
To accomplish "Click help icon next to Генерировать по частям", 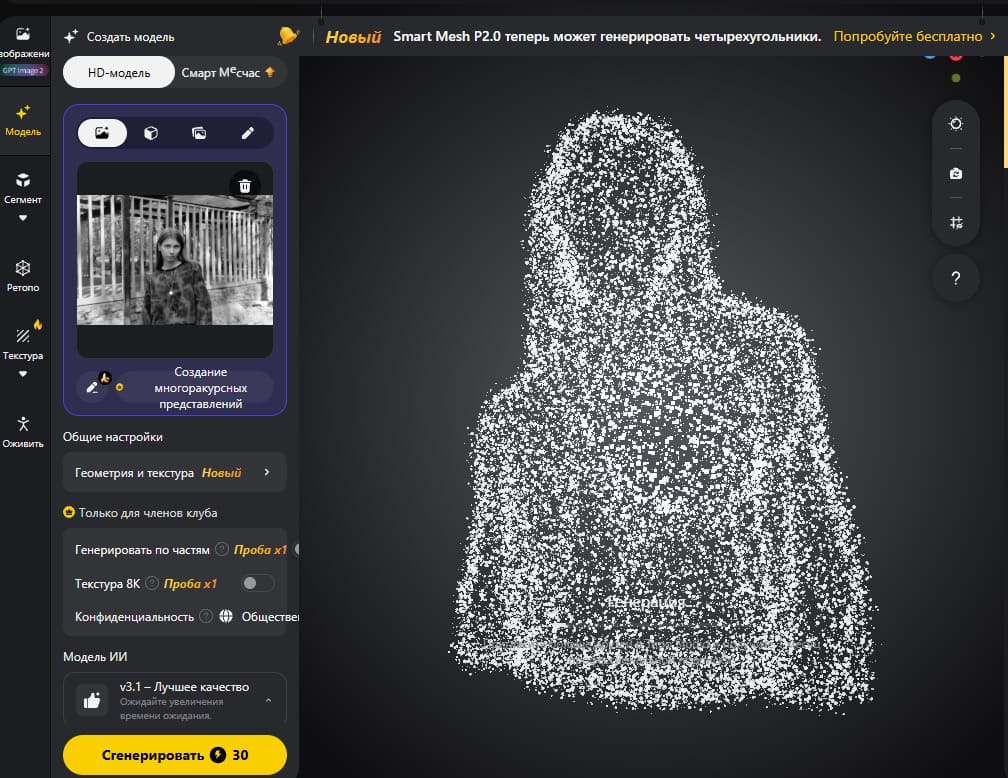I will (x=222, y=549).
